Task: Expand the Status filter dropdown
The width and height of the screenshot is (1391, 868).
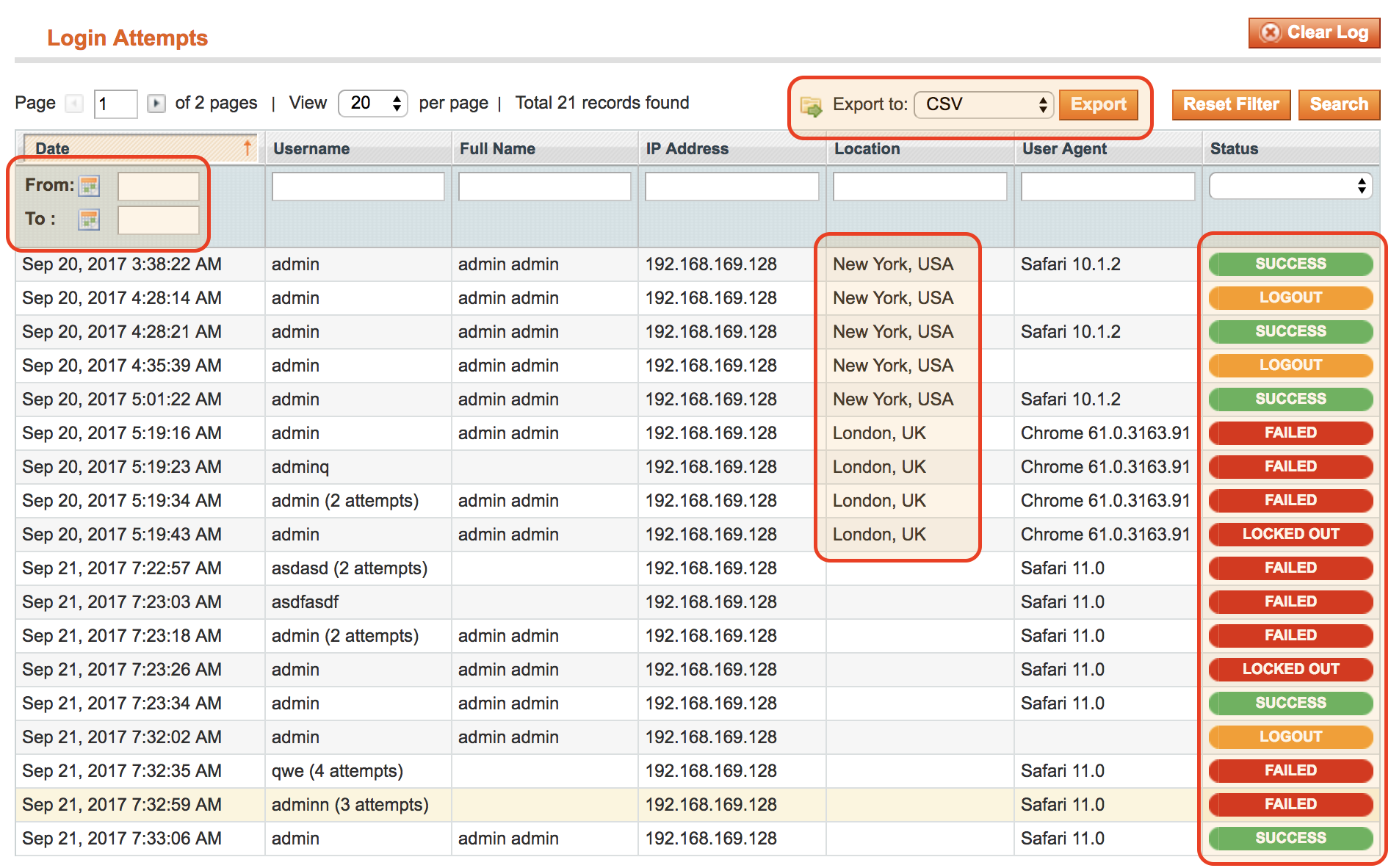Action: coord(1290,186)
